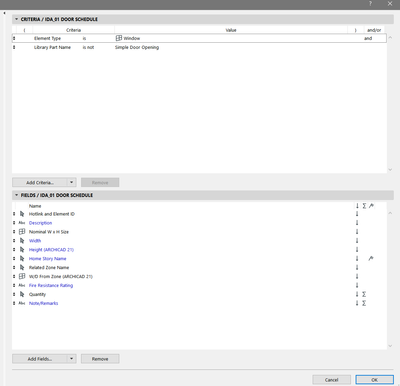Toggle the flag icon for Home Story Name
This screenshot has height=386, width=400.
pyautogui.click(x=371, y=259)
